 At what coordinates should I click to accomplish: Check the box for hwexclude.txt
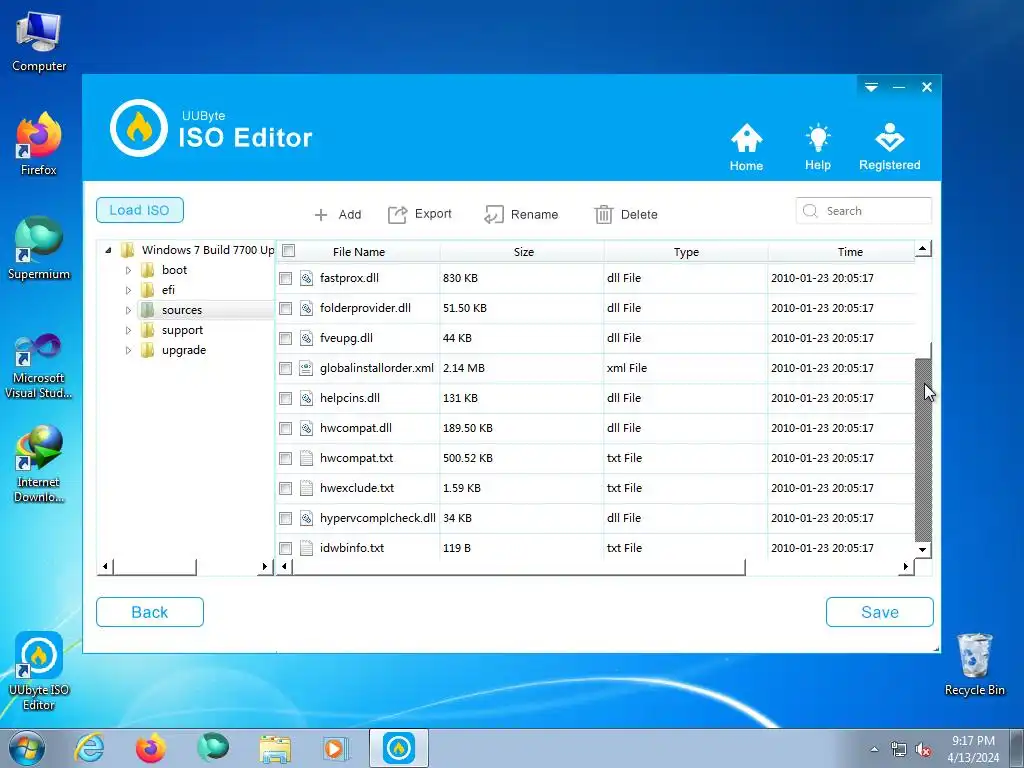pos(285,488)
